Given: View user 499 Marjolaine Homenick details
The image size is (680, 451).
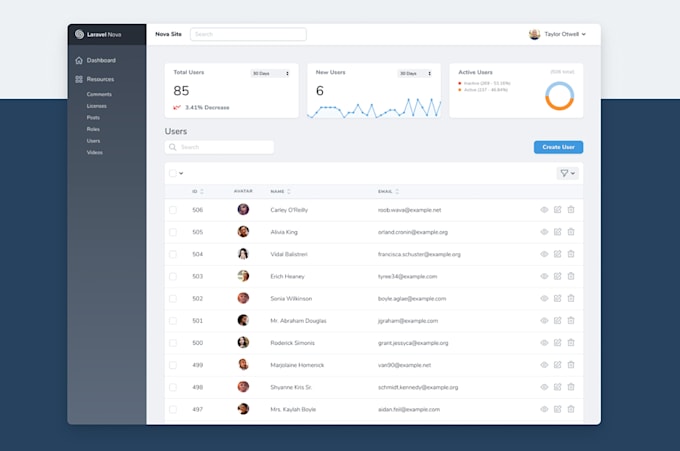Looking at the screenshot, I should [x=544, y=365].
